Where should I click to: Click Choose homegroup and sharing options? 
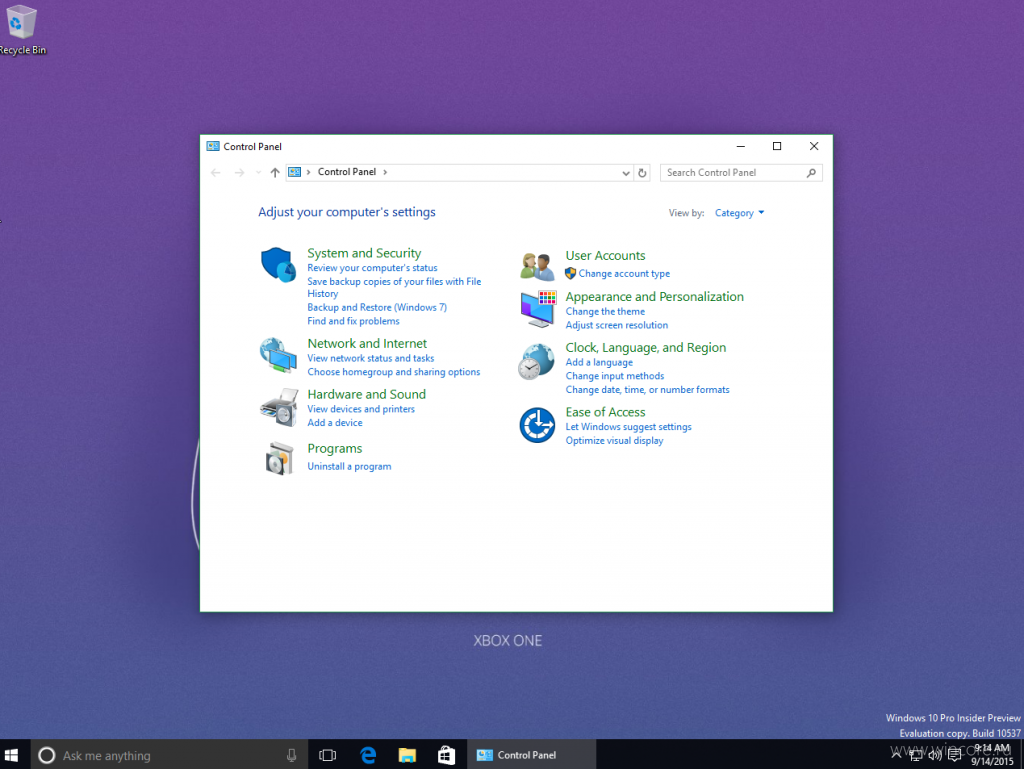point(394,372)
